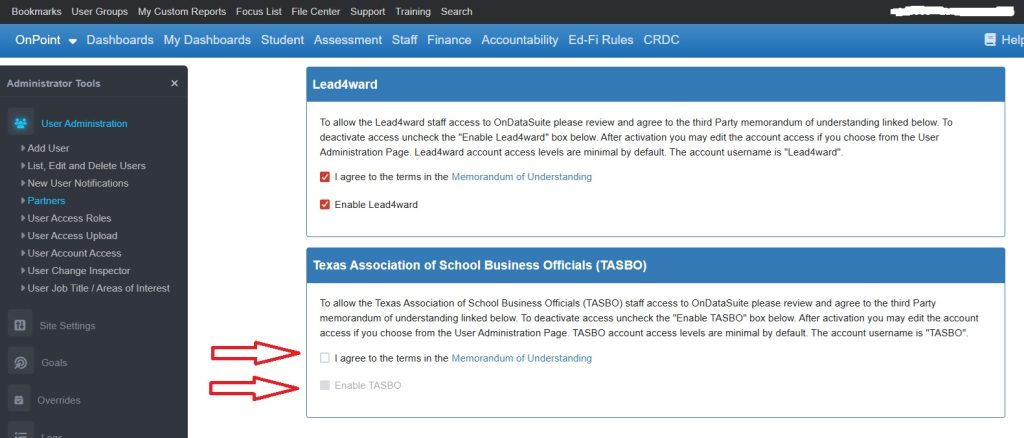Open Lead4ward Memorandum of Understanding link

(x=521, y=177)
